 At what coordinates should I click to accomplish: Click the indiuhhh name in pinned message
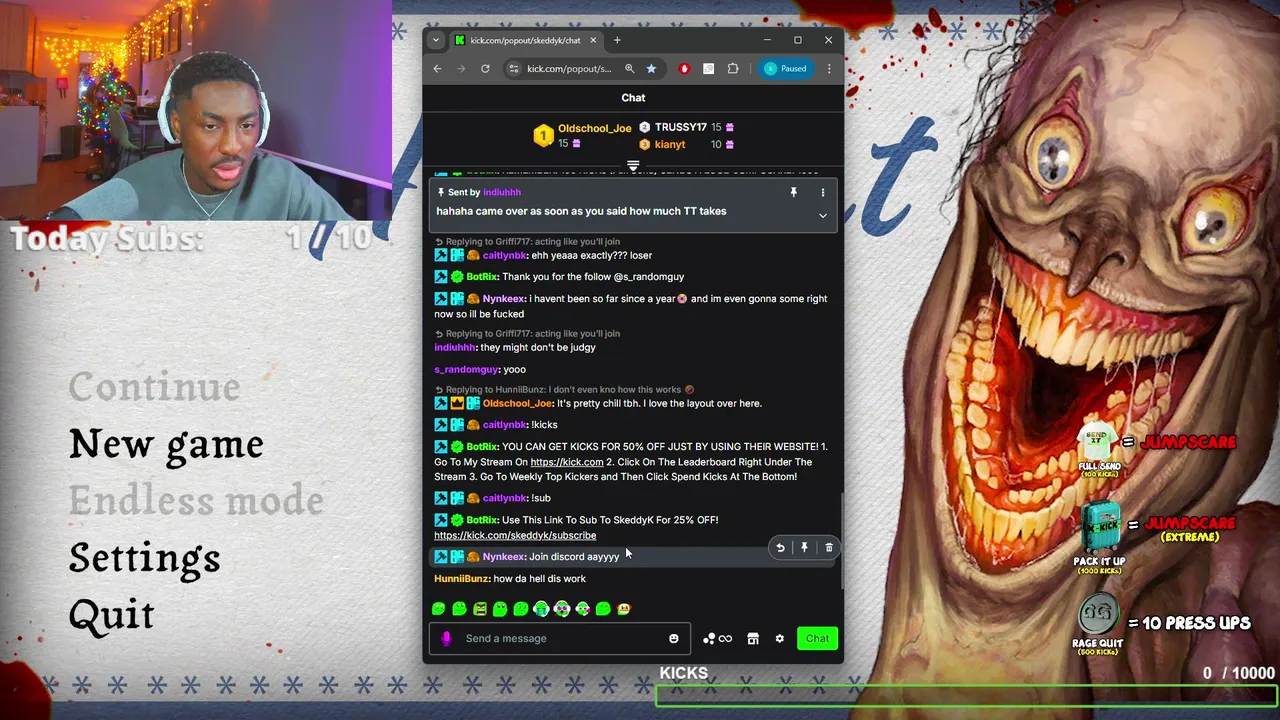pyautogui.click(x=502, y=192)
